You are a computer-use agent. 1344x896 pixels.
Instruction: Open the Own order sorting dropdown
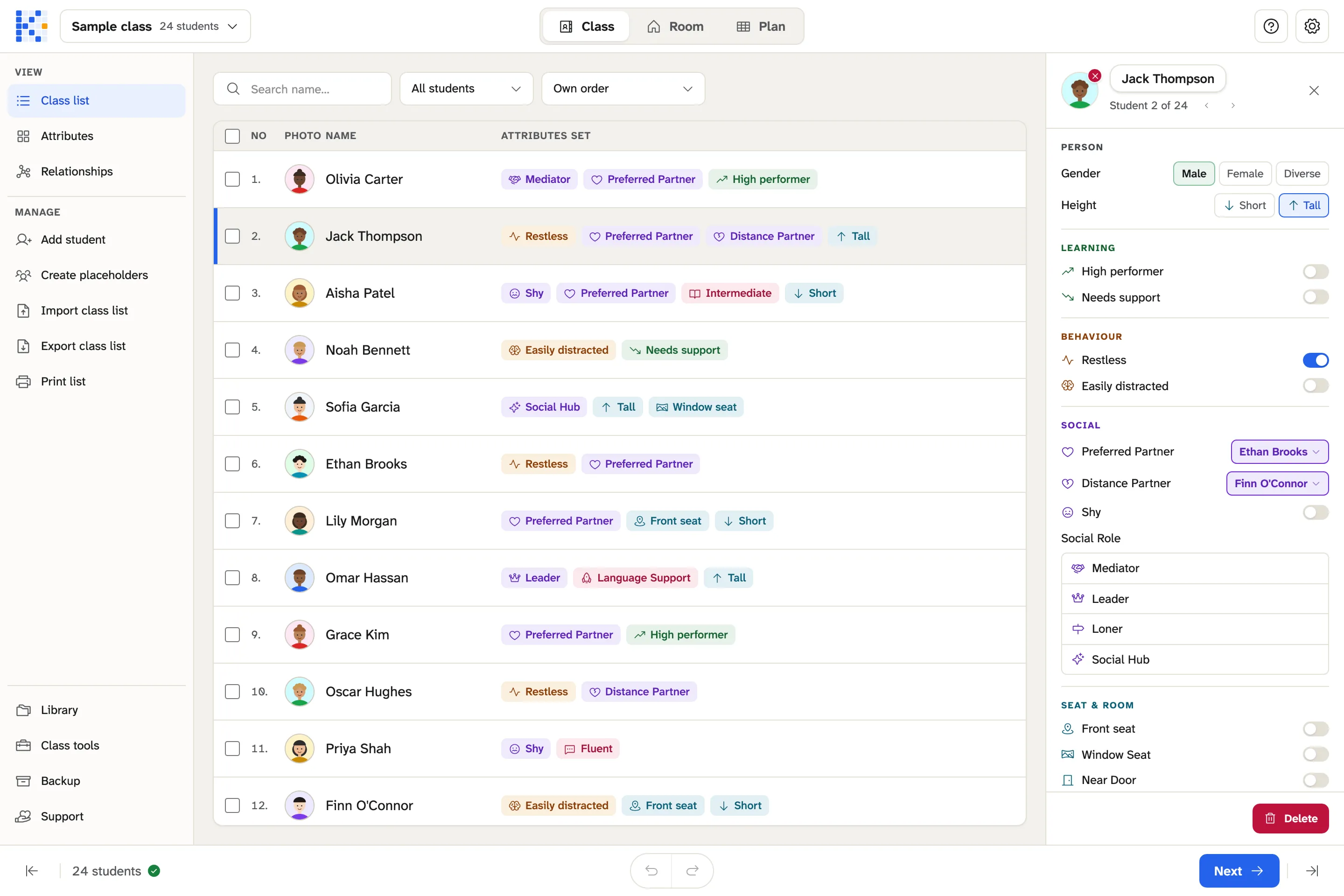tap(622, 89)
